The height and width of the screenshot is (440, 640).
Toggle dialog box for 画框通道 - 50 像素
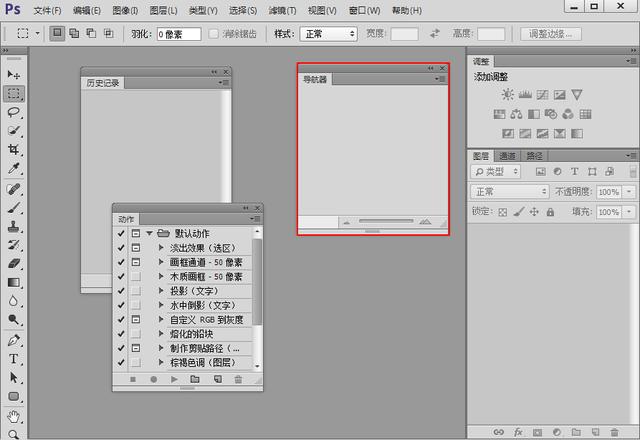pos(136,262)
